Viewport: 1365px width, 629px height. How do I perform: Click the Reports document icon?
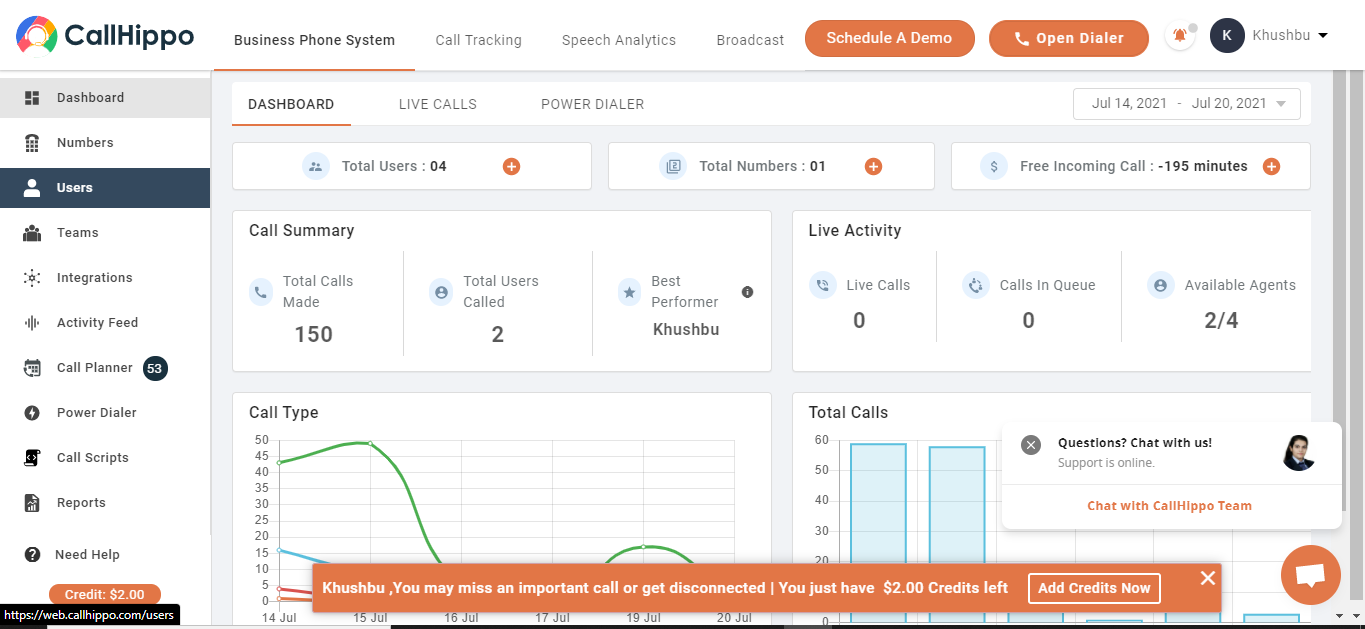coord(32,503)
